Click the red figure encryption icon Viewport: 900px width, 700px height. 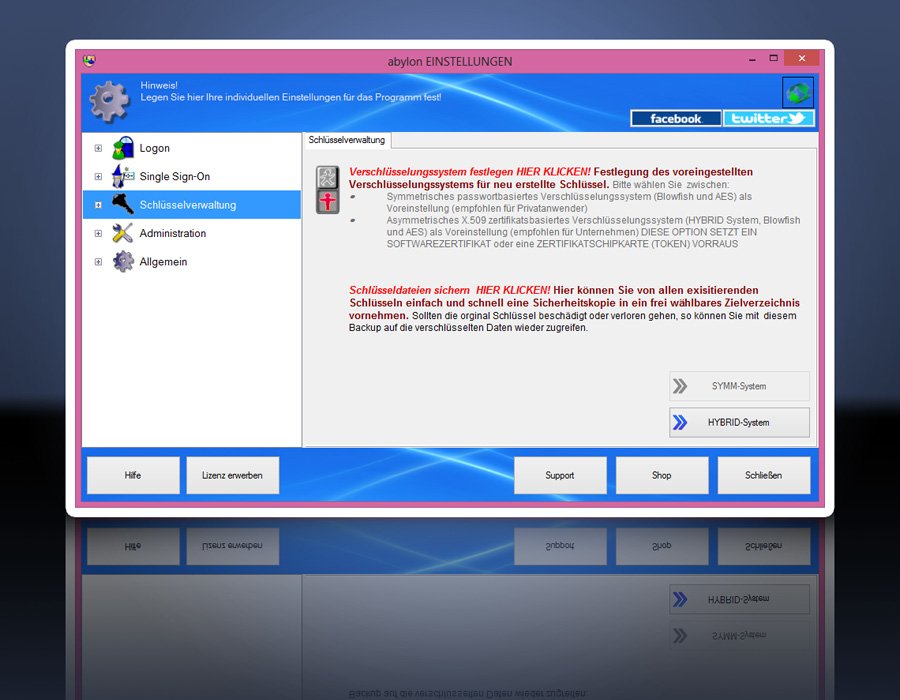click(x=328, y=202)
